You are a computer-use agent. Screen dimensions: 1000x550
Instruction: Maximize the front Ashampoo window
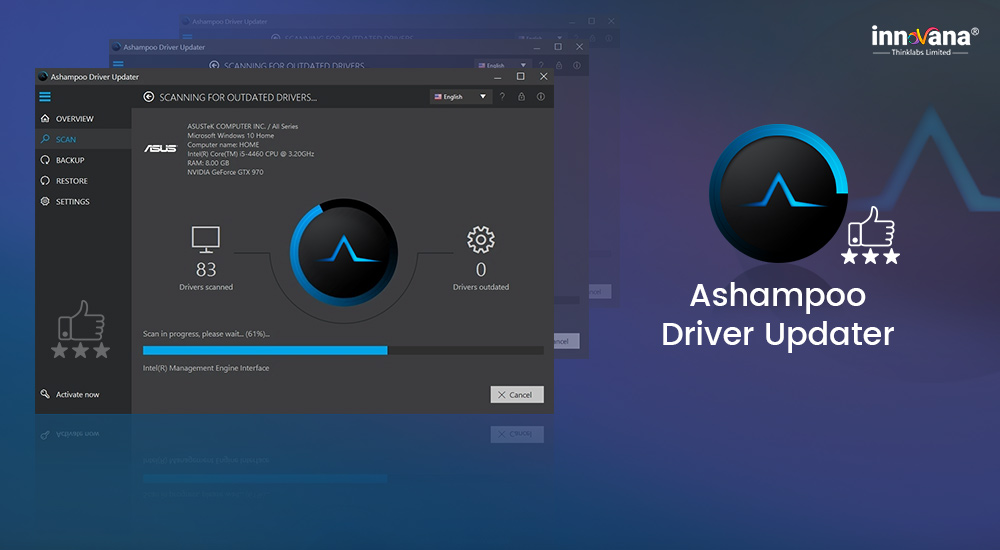click(x=520, y=77)
